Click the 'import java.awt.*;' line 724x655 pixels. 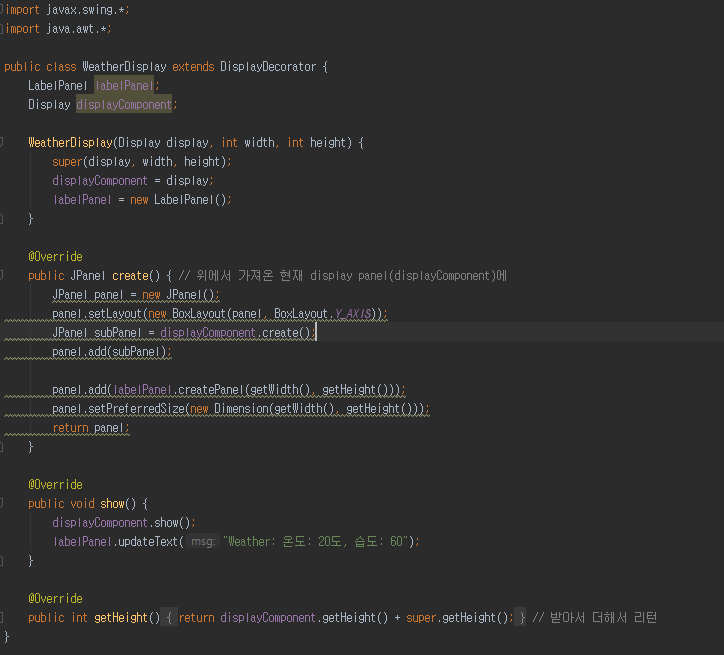(58, 29)
